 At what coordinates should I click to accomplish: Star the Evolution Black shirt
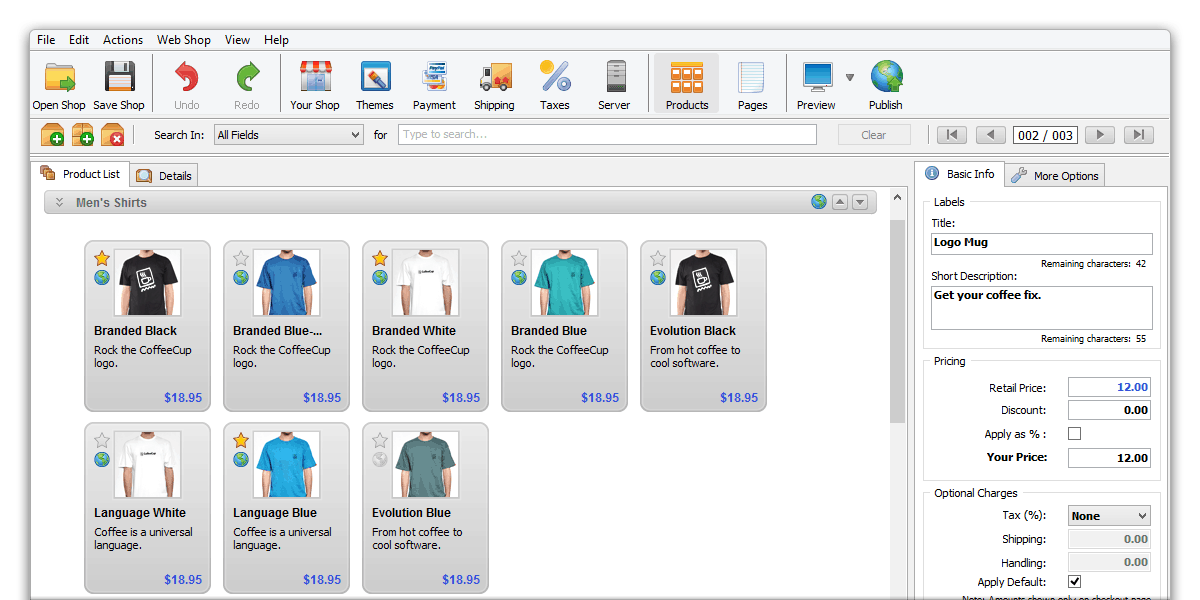[x=658, y=258]
